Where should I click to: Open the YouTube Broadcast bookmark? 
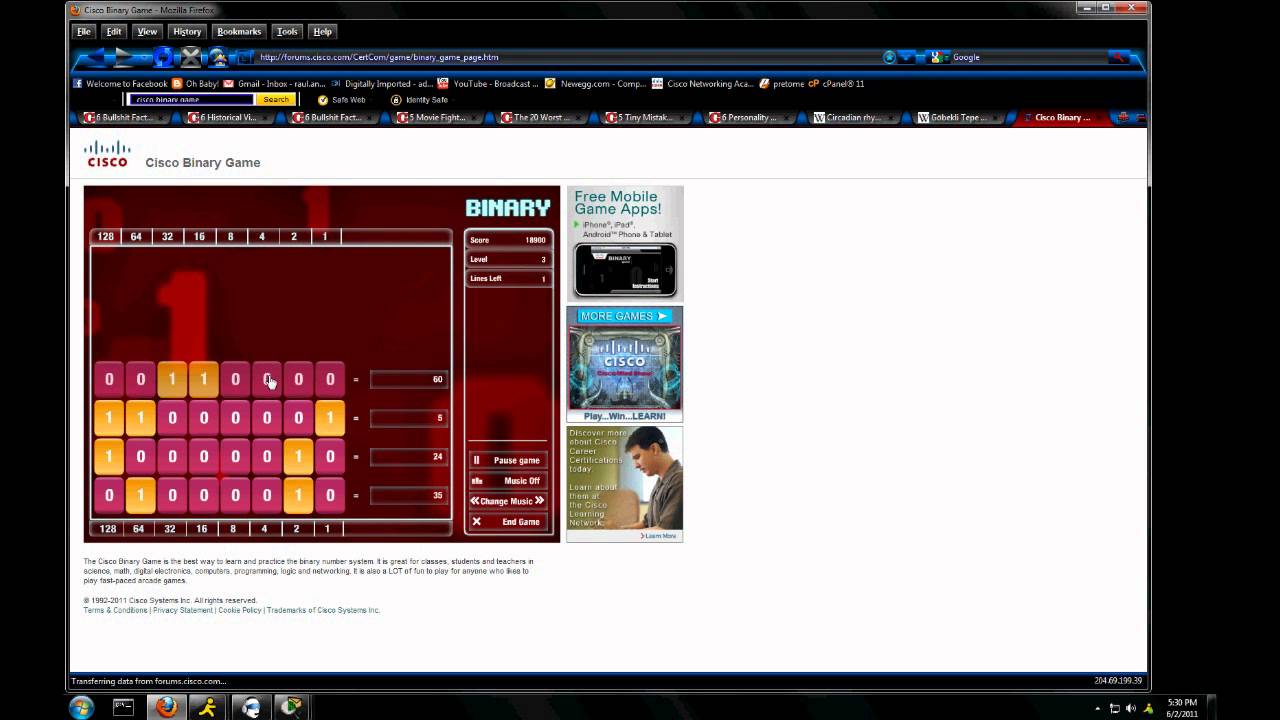488,84
